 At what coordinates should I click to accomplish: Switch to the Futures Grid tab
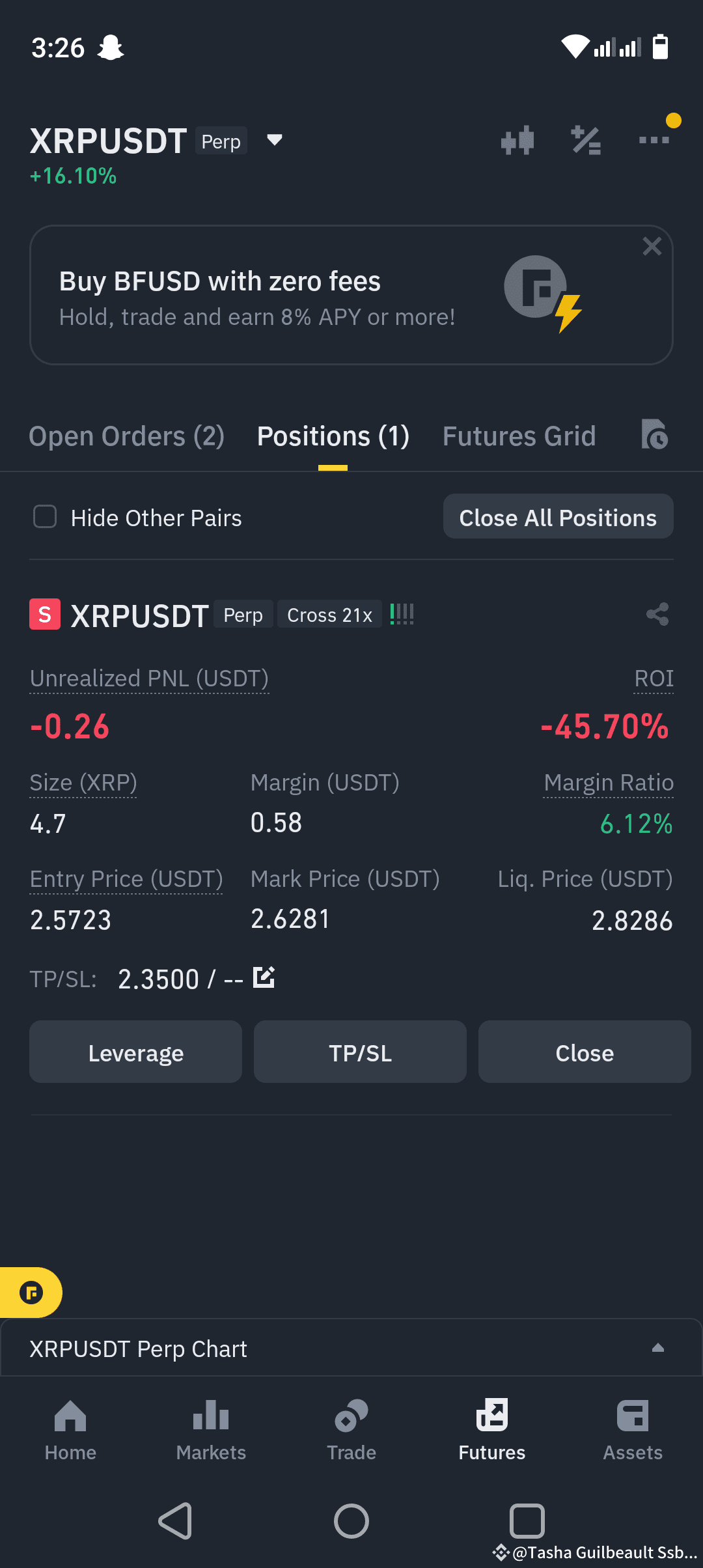click(x=519, y=436)
